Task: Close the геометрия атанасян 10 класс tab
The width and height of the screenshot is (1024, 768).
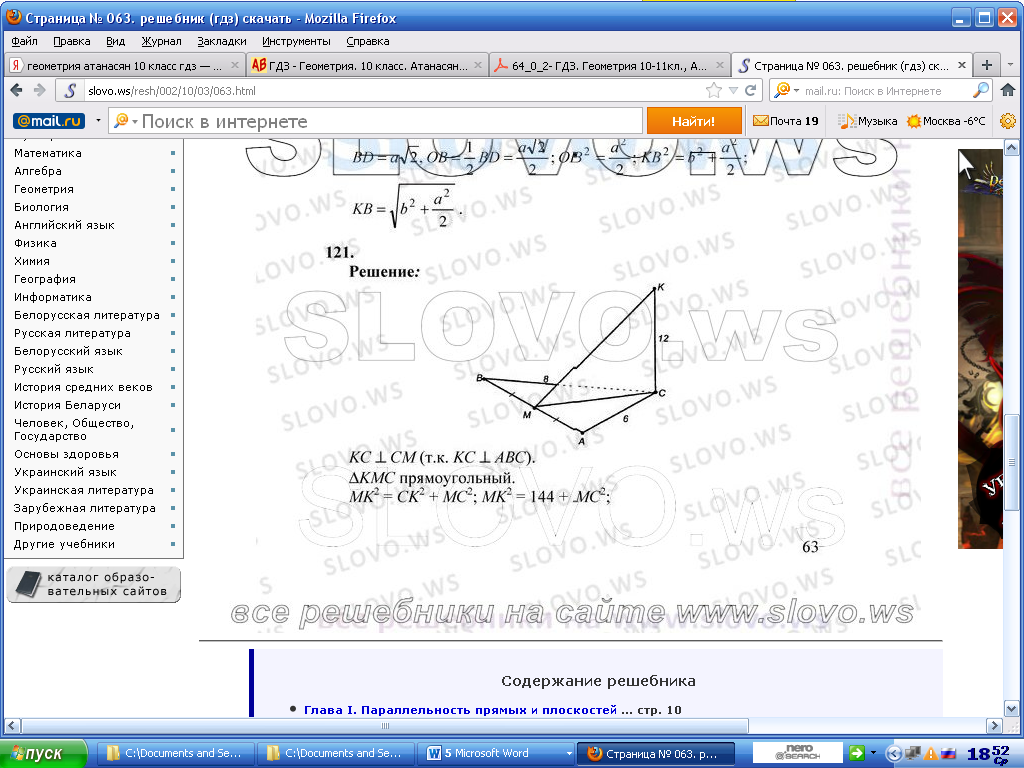Action: pyautogui.click(x=235, y=65)
